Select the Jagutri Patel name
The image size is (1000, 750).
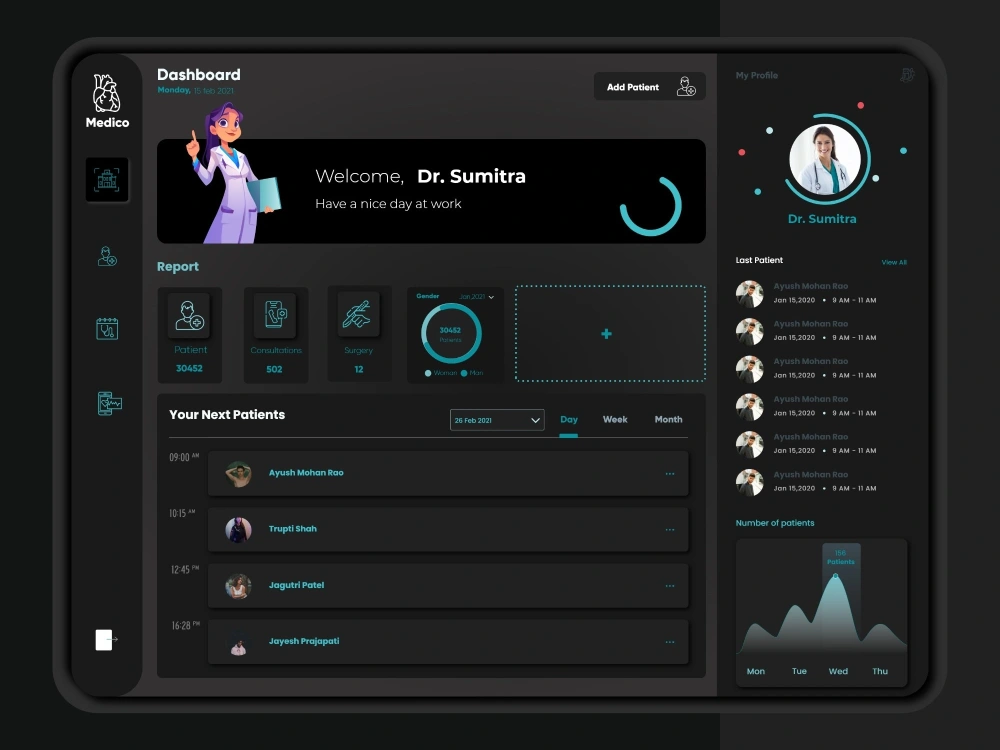pos(297,585)
